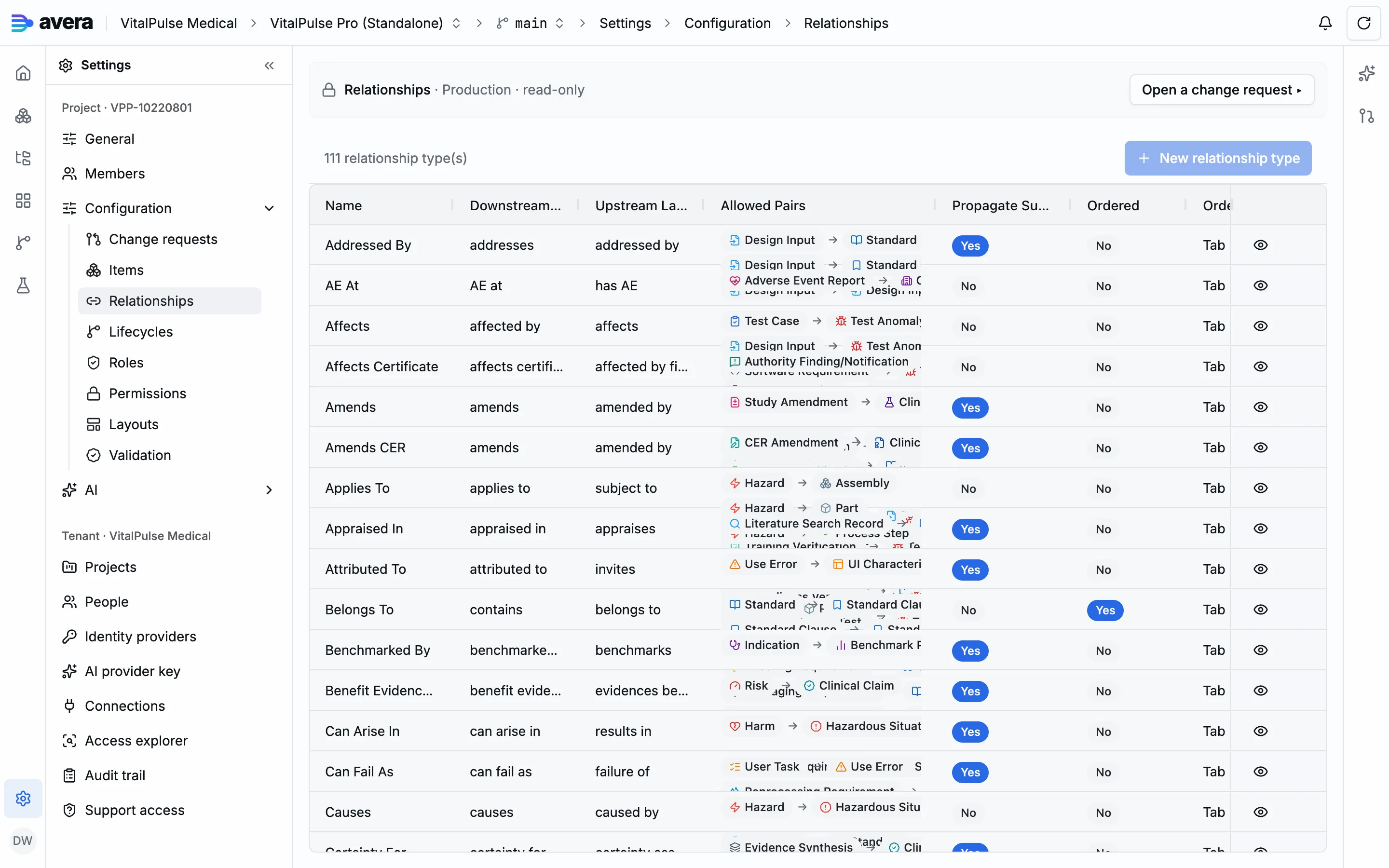
Task: Collapse the Configuration section chevron
Action: point(269,208)
